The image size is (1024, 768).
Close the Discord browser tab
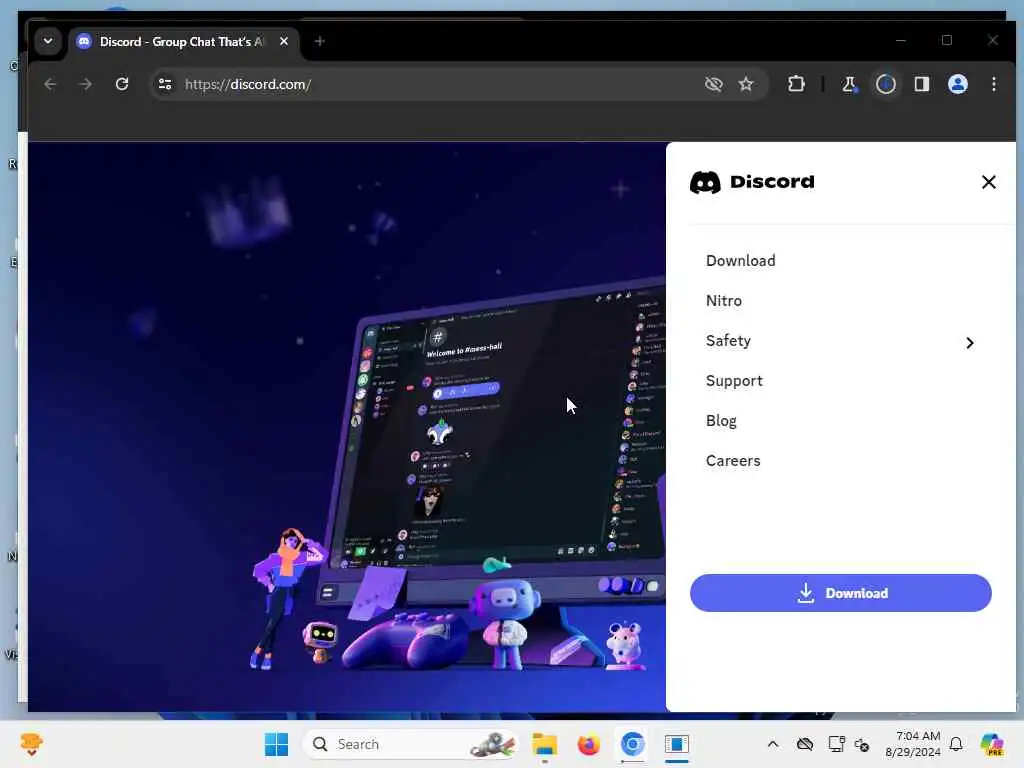click(283, 41)
